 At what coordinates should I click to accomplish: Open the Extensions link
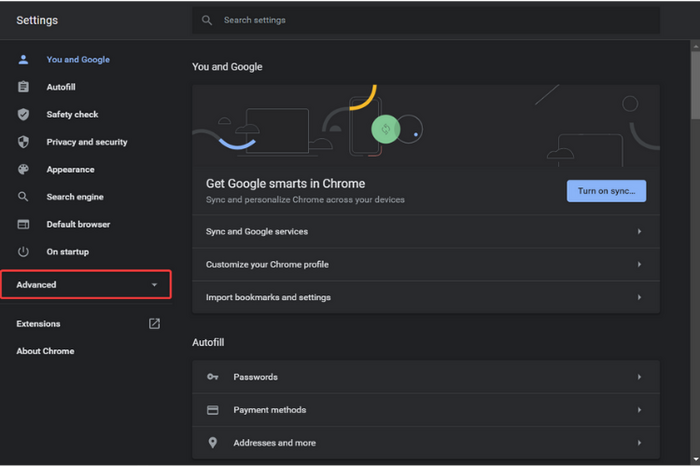(38, 324)
